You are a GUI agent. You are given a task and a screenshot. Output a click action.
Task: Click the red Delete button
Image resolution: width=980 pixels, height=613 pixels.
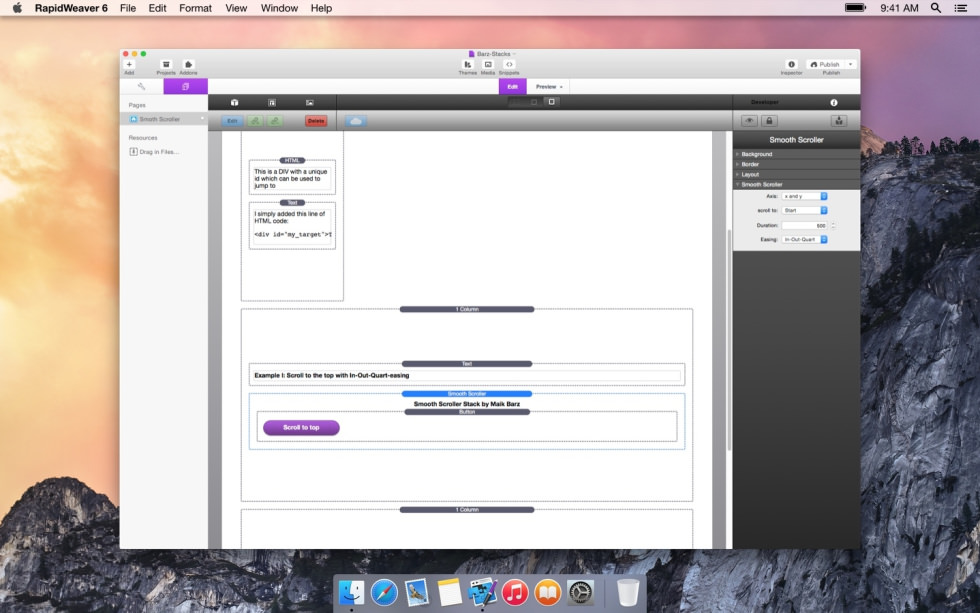point(316,121)
